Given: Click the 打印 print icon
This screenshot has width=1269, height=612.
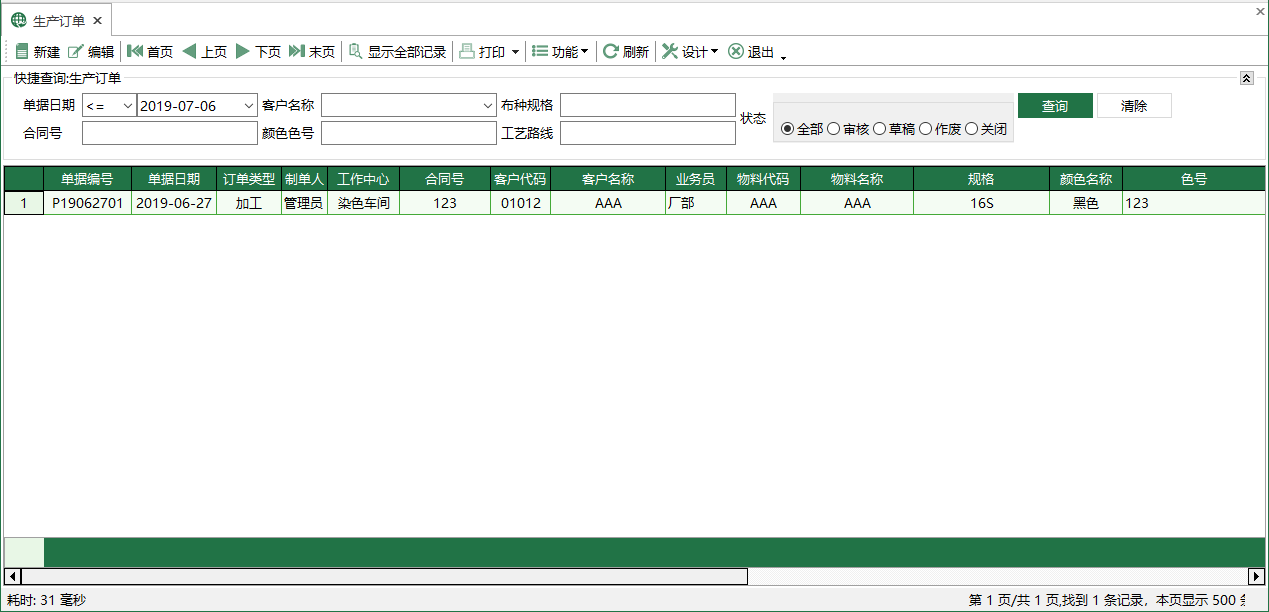Looking at the screenshot, I should (x=467, y=52).
